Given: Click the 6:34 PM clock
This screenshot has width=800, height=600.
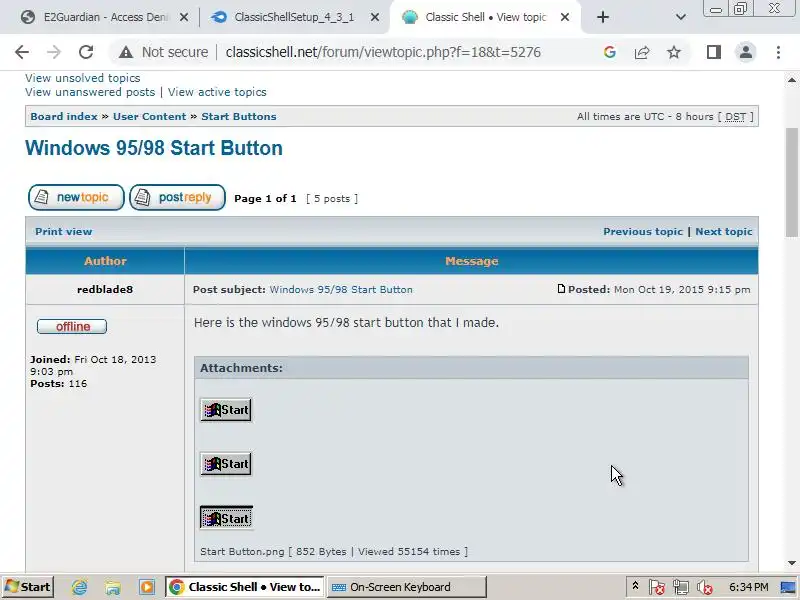Looking at the screenshot, I should pos(748,587).
